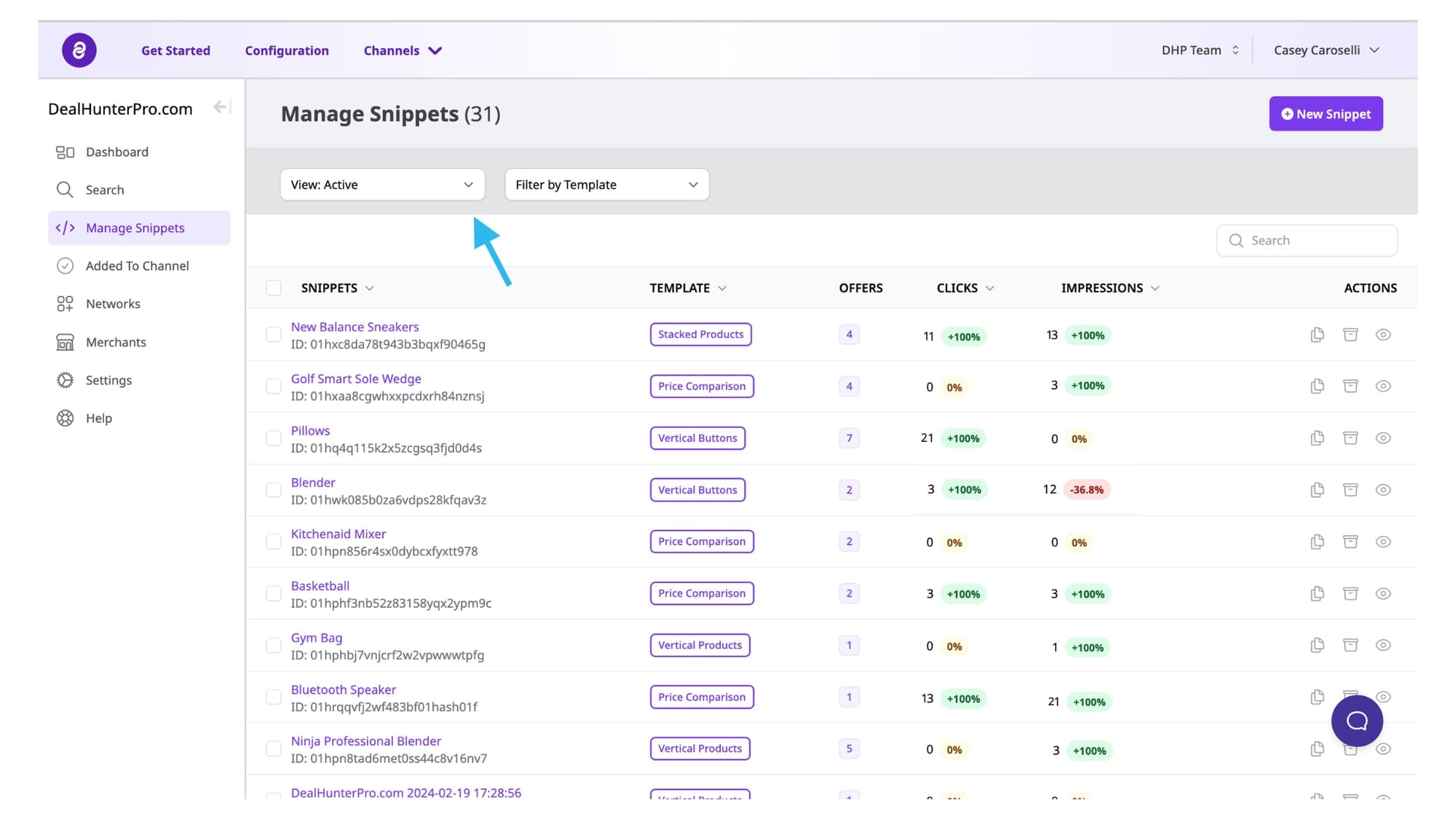Archive the Golf Smart Sole Wedge snippet
1456x819 pixels.
[1350, 386]
